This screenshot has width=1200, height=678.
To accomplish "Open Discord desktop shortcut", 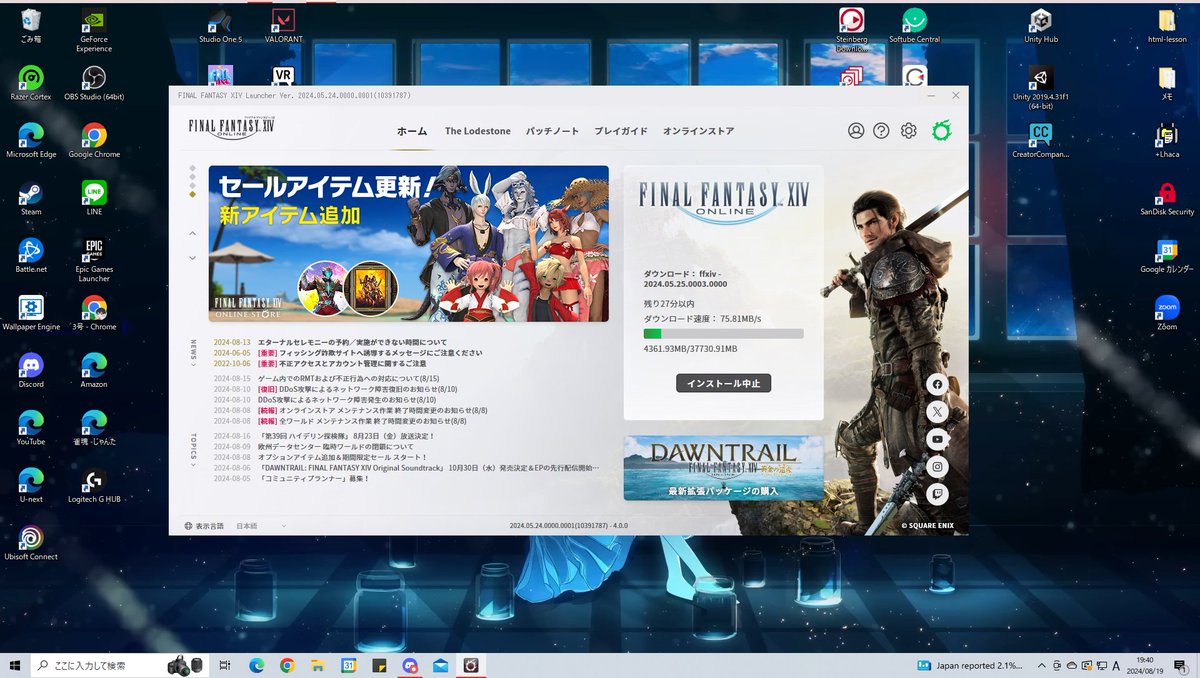I will coord(31,369).
